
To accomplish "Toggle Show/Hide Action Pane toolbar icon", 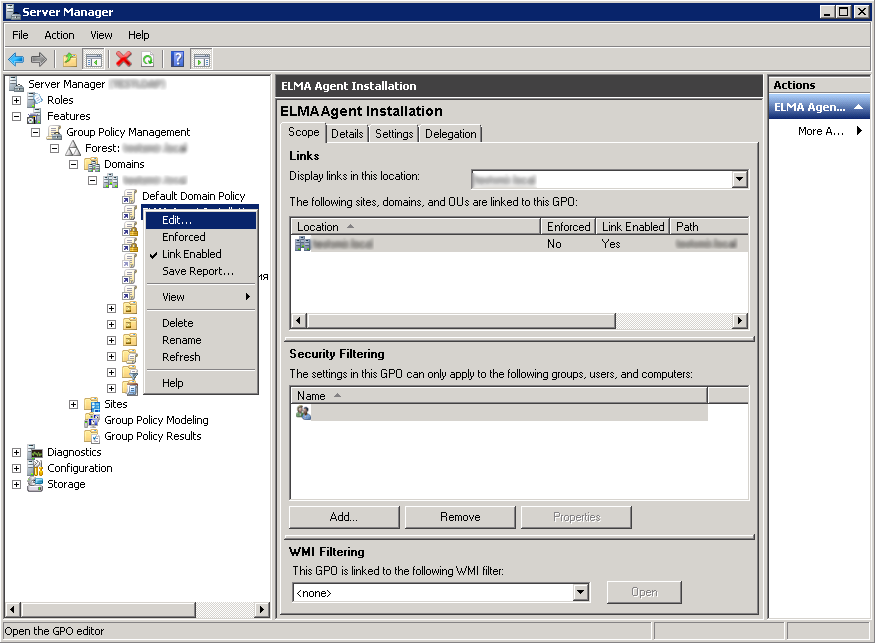I will (x=201, y=60).
